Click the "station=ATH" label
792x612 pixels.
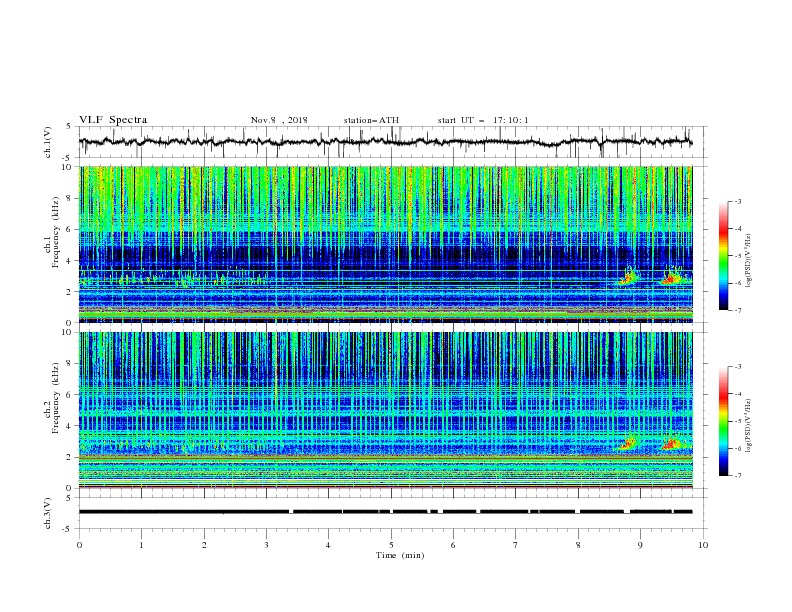[371, 120]
